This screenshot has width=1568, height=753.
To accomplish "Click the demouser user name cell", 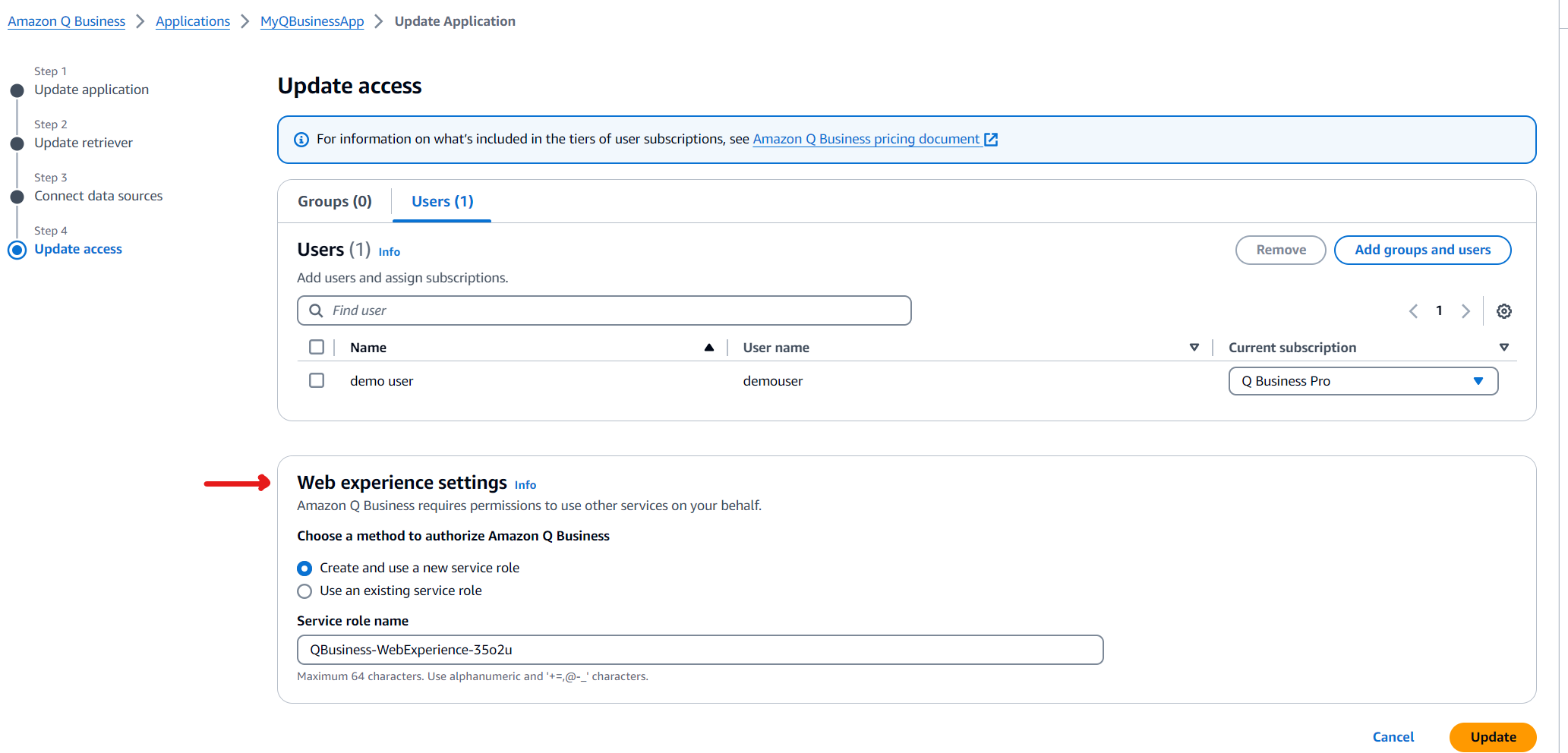I will (772, 381).
